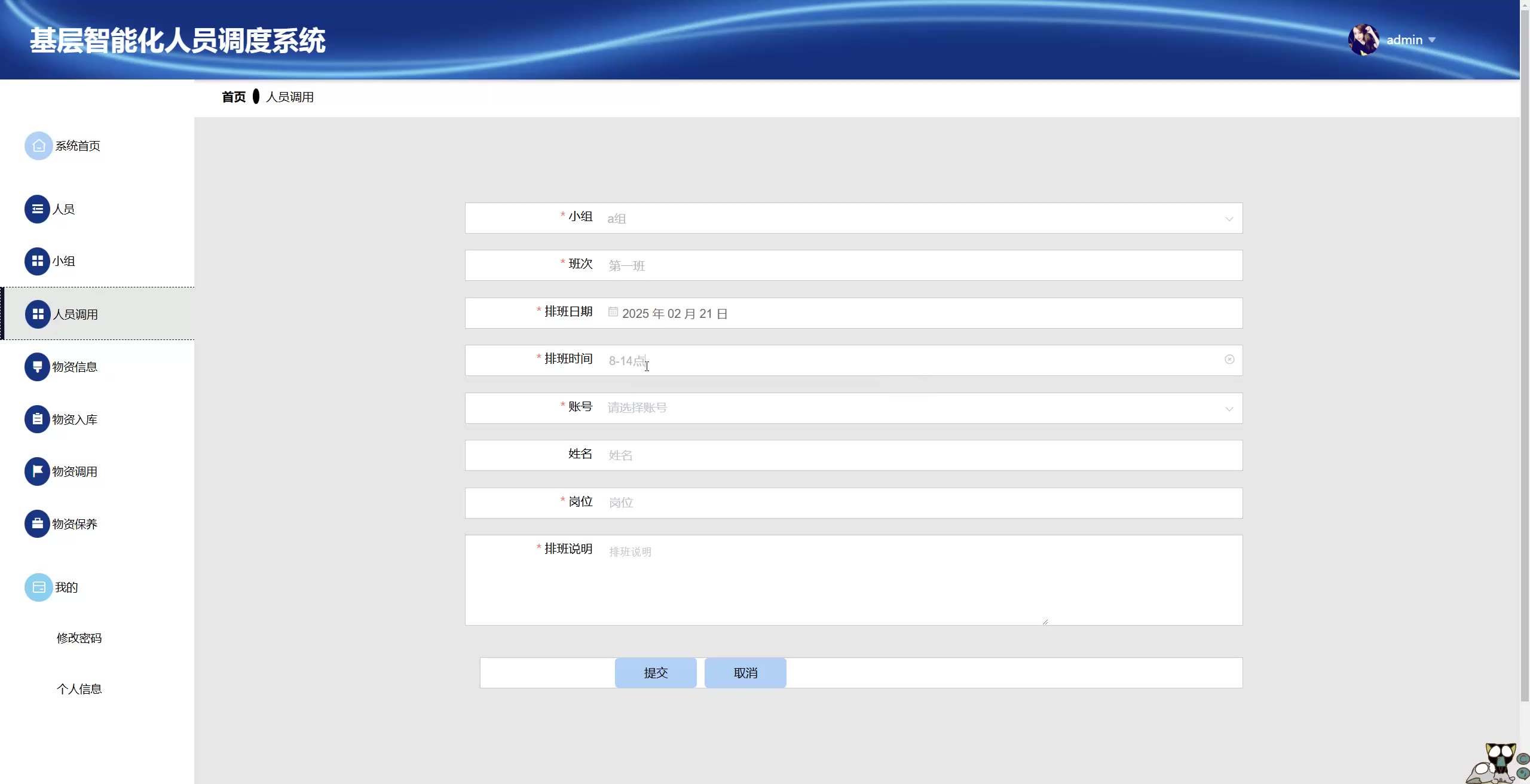Click the 物资入库 clipboard icon
The height and width of the screenshot is (784, 1530).
click(37, 419)
